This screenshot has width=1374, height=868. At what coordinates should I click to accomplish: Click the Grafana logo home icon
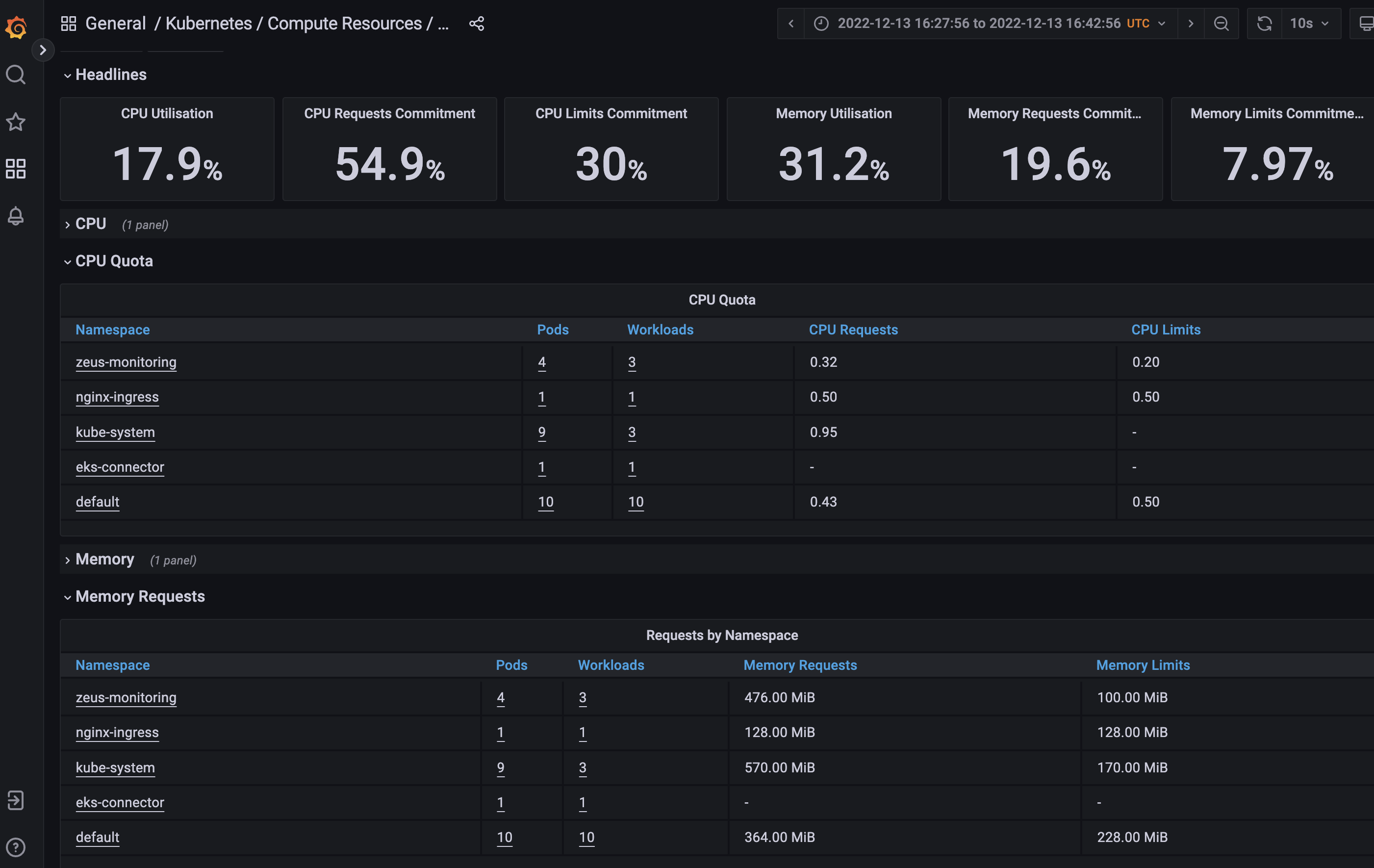[16, 27]
